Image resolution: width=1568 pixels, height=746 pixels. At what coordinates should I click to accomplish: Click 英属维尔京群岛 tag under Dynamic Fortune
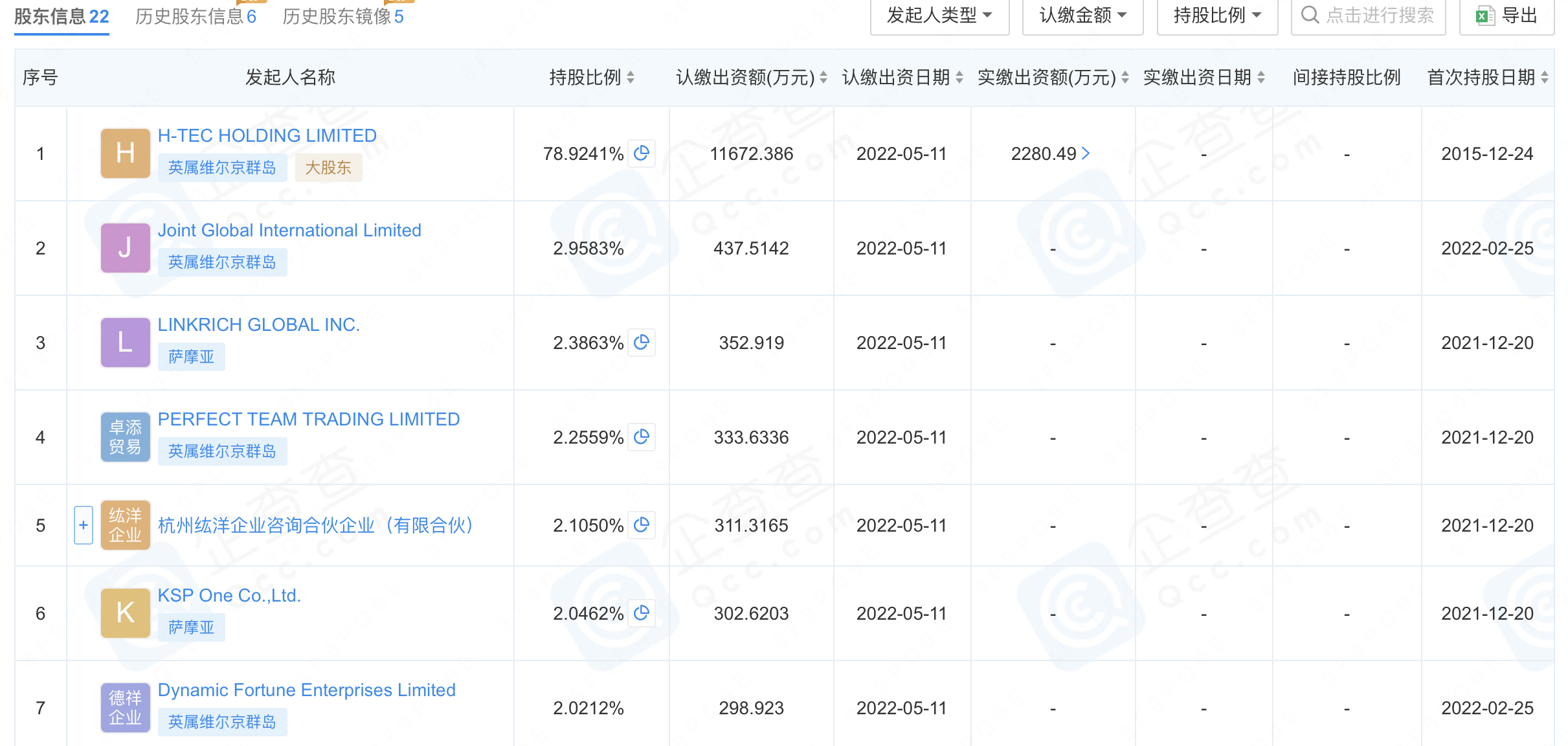coord(222,722)
